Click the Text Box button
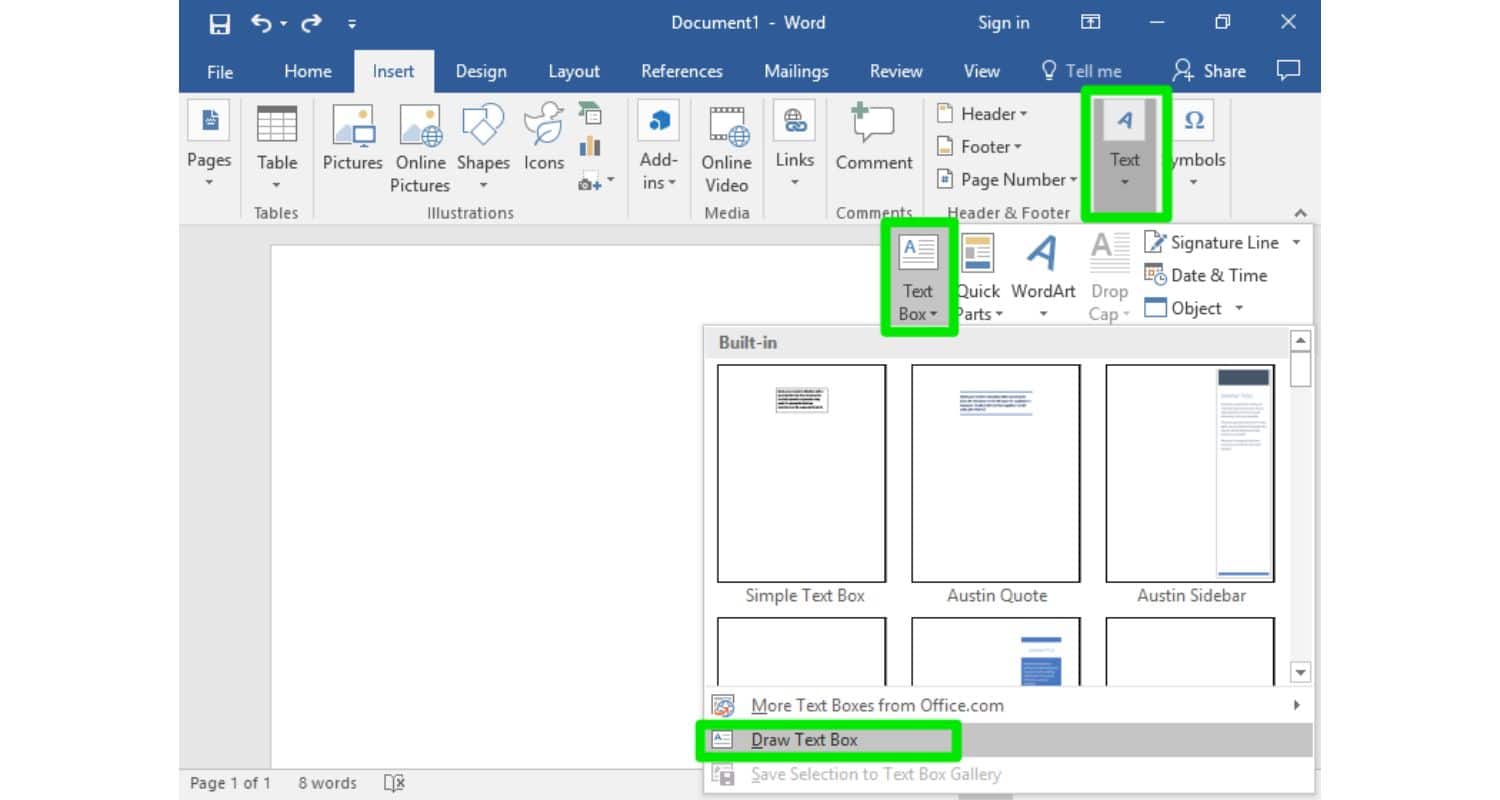This screenshot has width=1500, height=800. [918, 277]
